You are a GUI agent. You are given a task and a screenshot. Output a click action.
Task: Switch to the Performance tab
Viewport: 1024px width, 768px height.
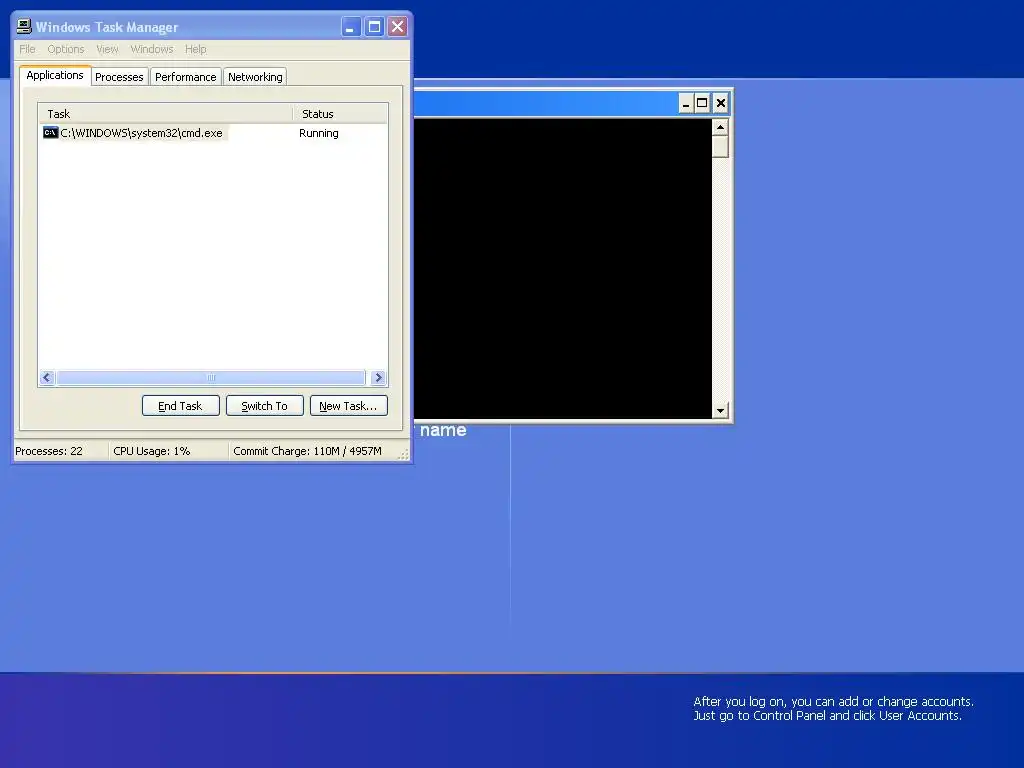point(185,76)
